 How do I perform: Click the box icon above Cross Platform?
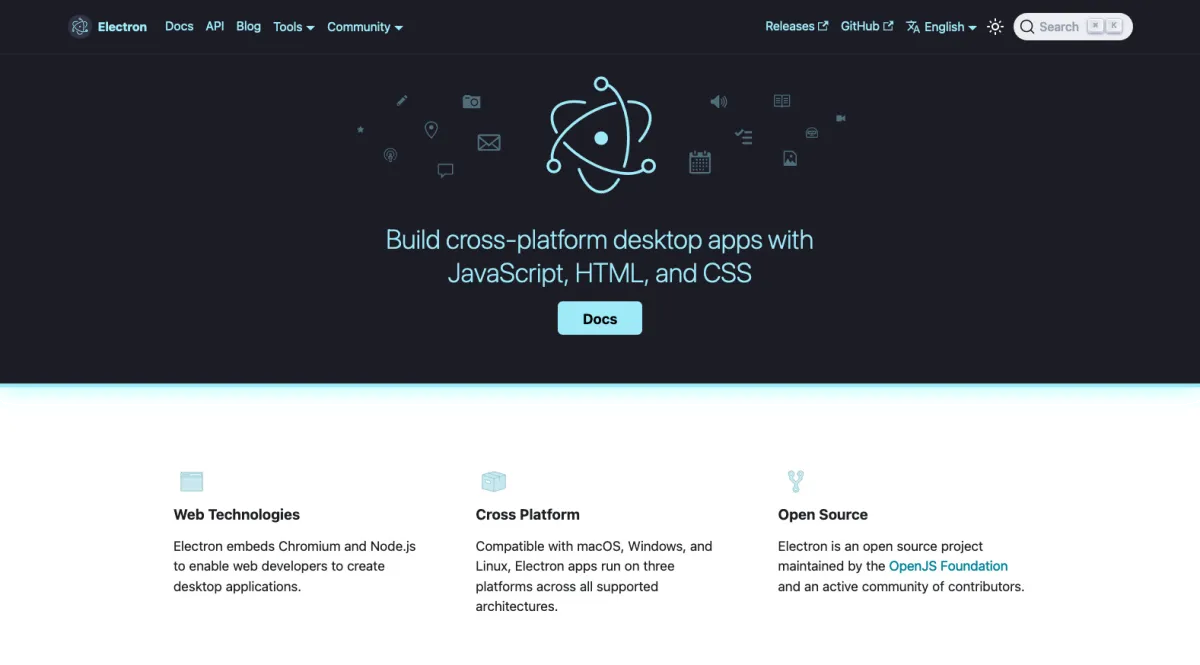point(493,482)
